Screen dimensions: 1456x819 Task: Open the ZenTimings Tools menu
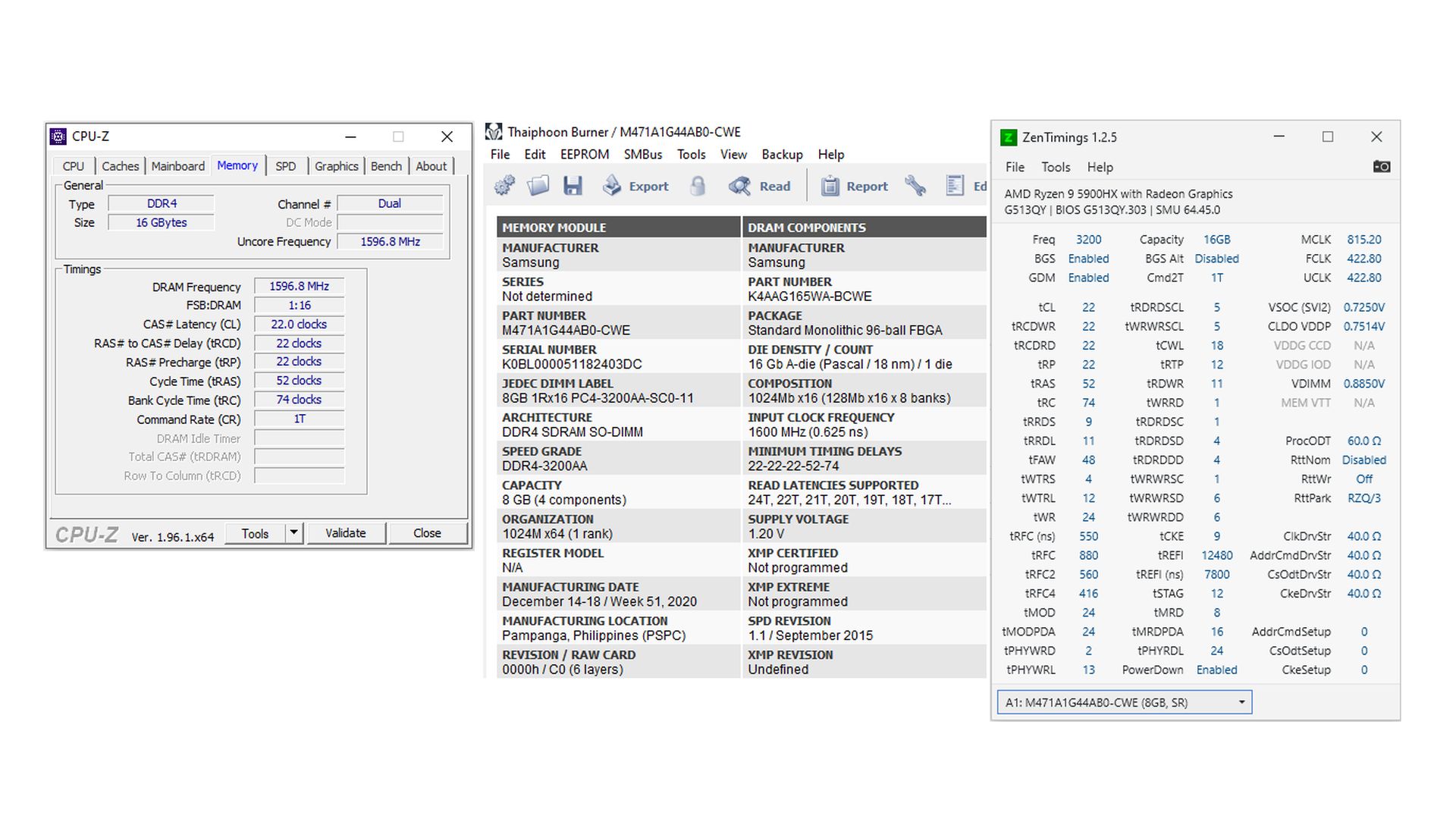(x=1055, y=167)
